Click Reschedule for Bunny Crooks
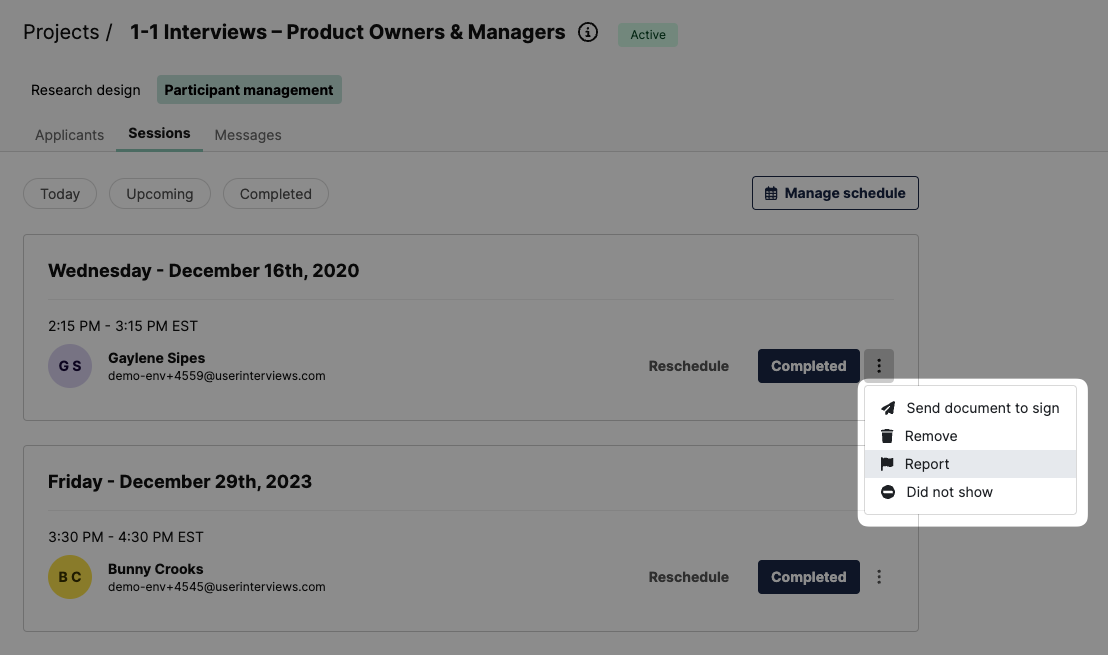The height and width of the screenshot is (655, 1108). (x=688, y=577)
